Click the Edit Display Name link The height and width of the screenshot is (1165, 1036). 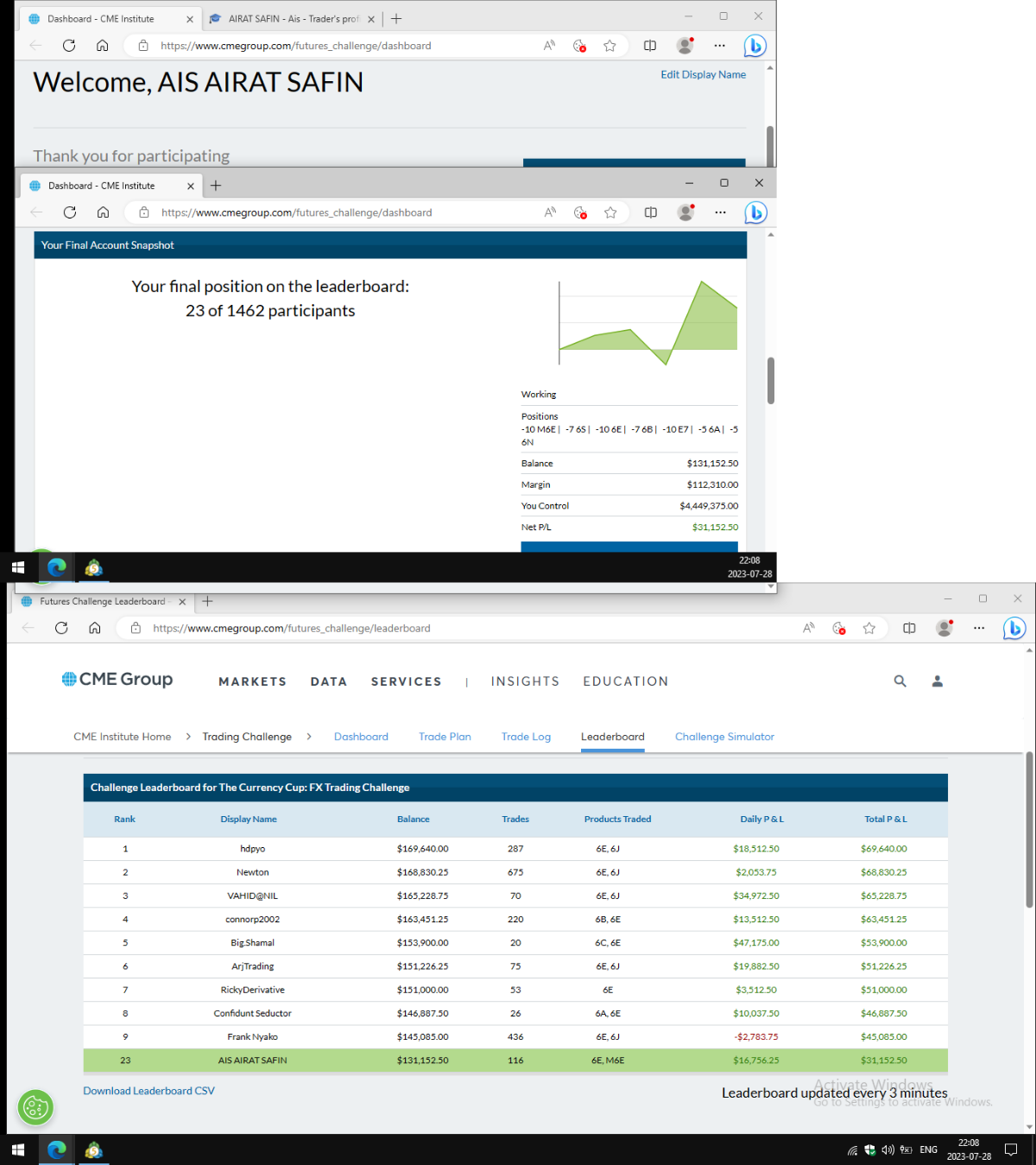click(703, 75)
